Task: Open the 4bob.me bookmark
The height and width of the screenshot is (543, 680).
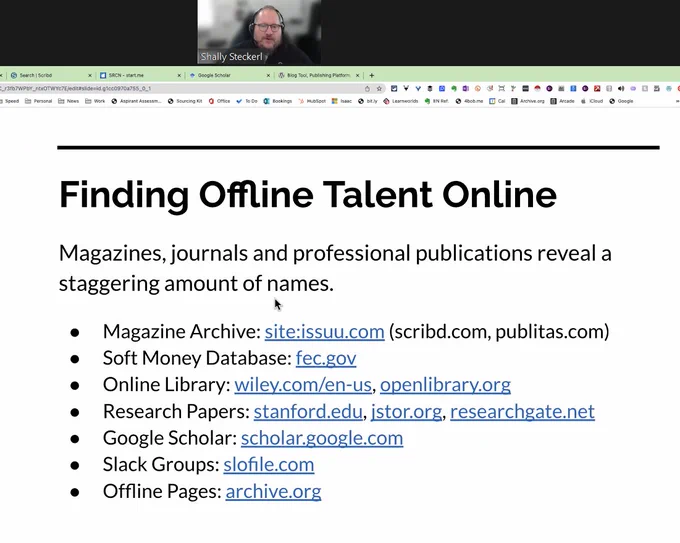Action: click(x=469, y=101)
